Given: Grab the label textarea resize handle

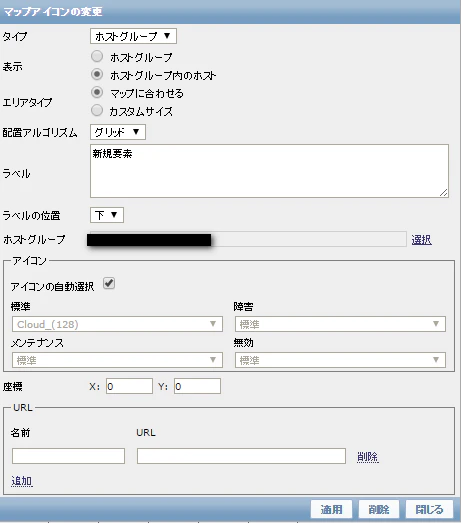Looking at the screenshot, I should 444,192.
